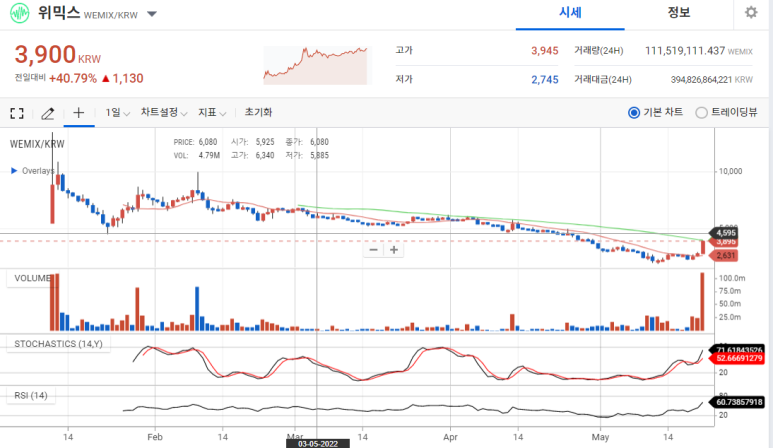The width and height of the screenshot is (773, 448).
Task: Select the 트레이딩뷰 radio button
Action: (x=701, y=113)
